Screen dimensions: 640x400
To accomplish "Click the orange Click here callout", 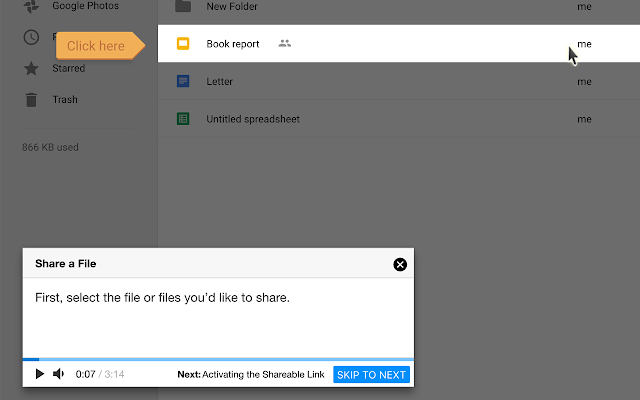I will pyautogui.click(x=97, y=46).
